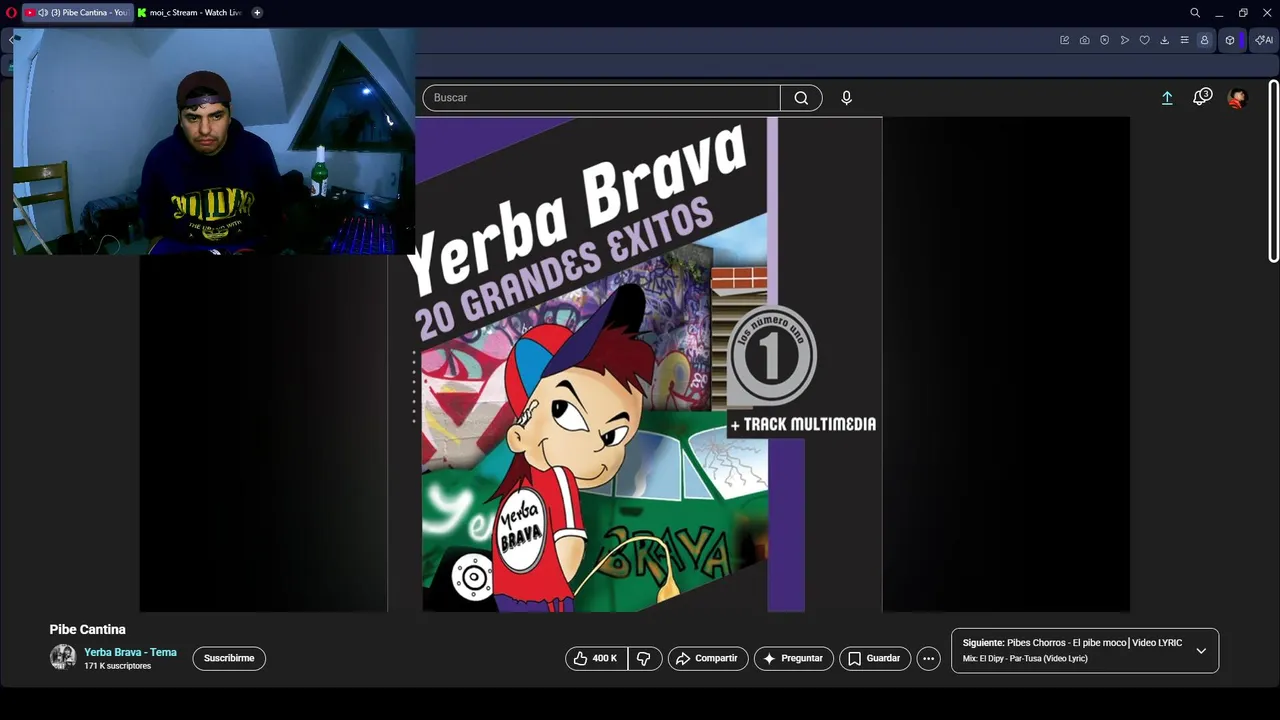Click the back arrow near the address bar
The height and width of the screenshot is (720, 1280).
tap(11, 40)
